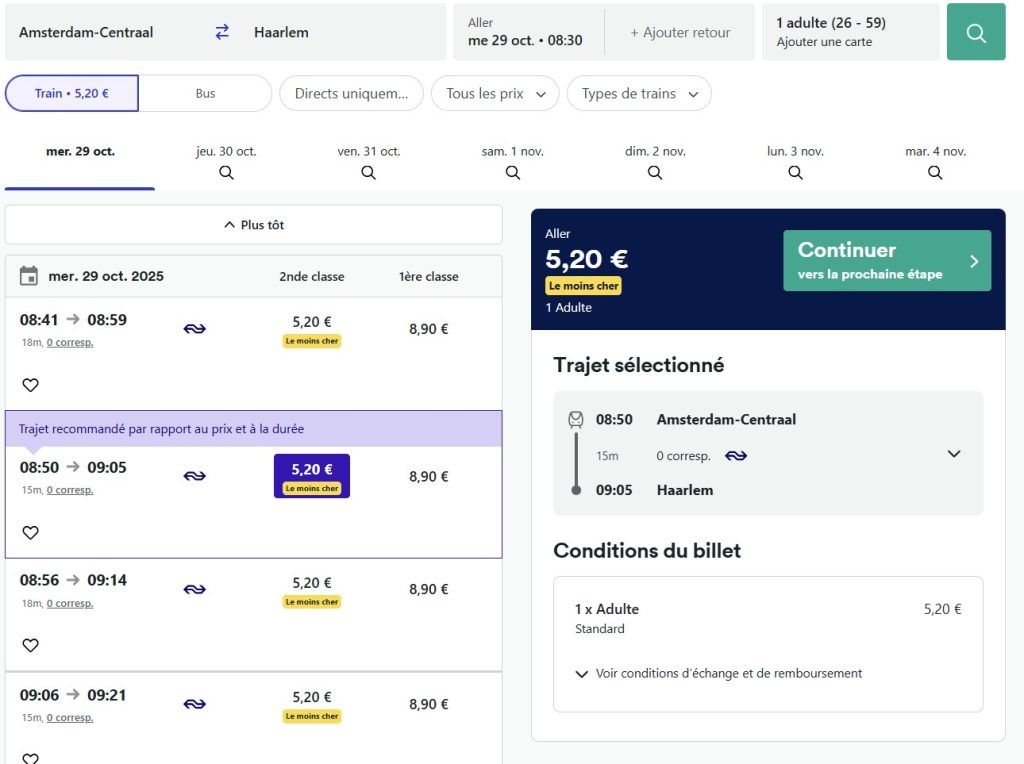The height and width of the screenshot is (764, 1024).
Task: Click the departure clock icon beside 08:50 Amsterdam-Centraal
Action: point(575,419)
